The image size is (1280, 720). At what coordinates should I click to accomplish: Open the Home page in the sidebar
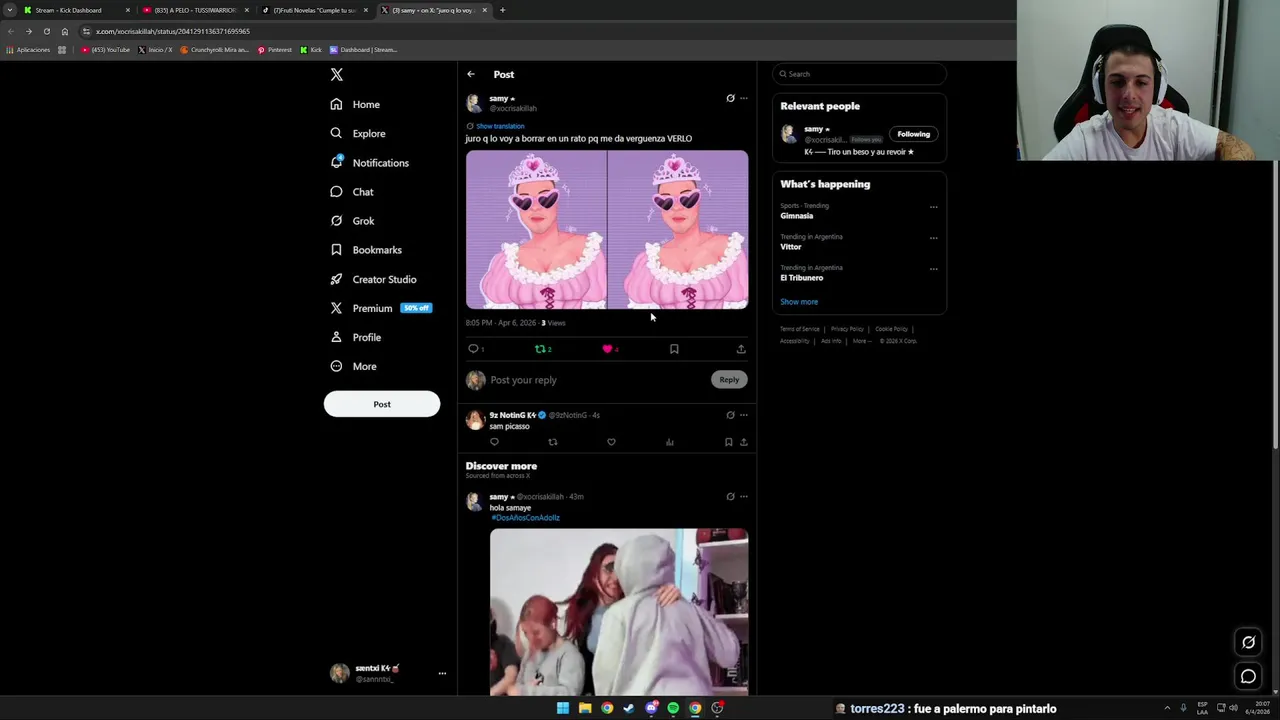(355, 104)
